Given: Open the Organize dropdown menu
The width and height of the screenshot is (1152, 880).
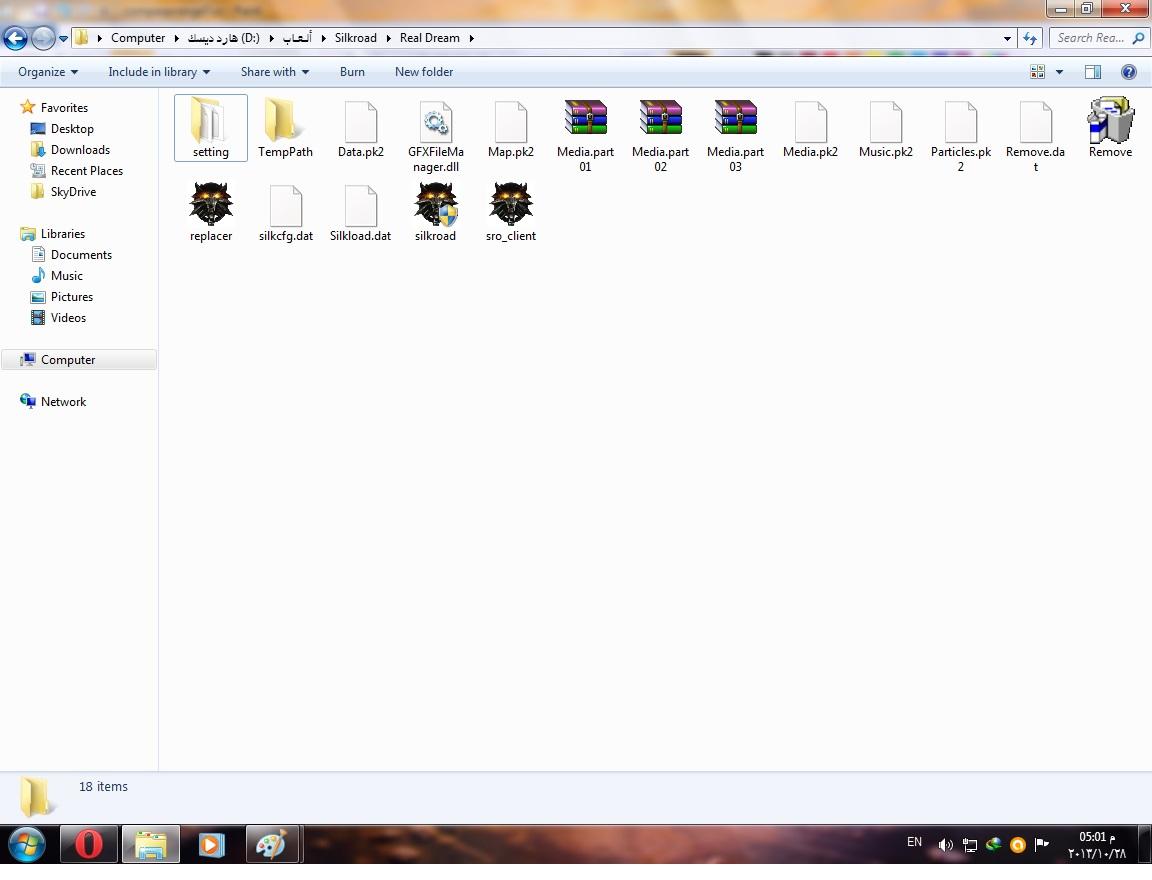Looking at the screenshot, I should click(x=48, y=72).
